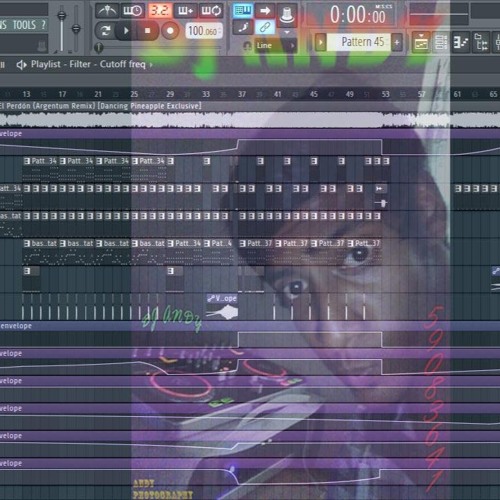Click the playlist speaker options icon
500x500 pixels.
coord(21,65)
